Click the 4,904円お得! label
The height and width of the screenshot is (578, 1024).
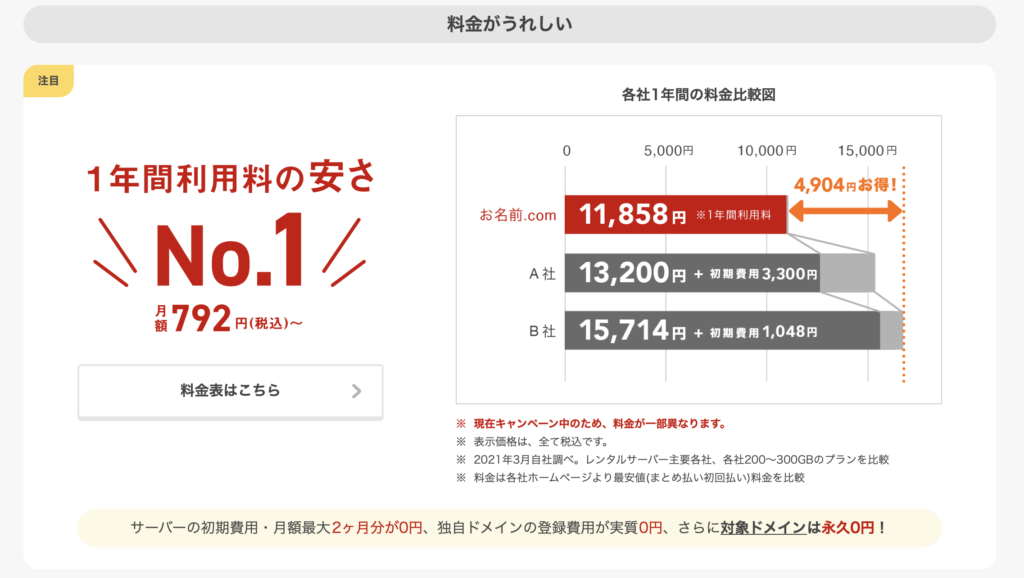pos(845,185)
